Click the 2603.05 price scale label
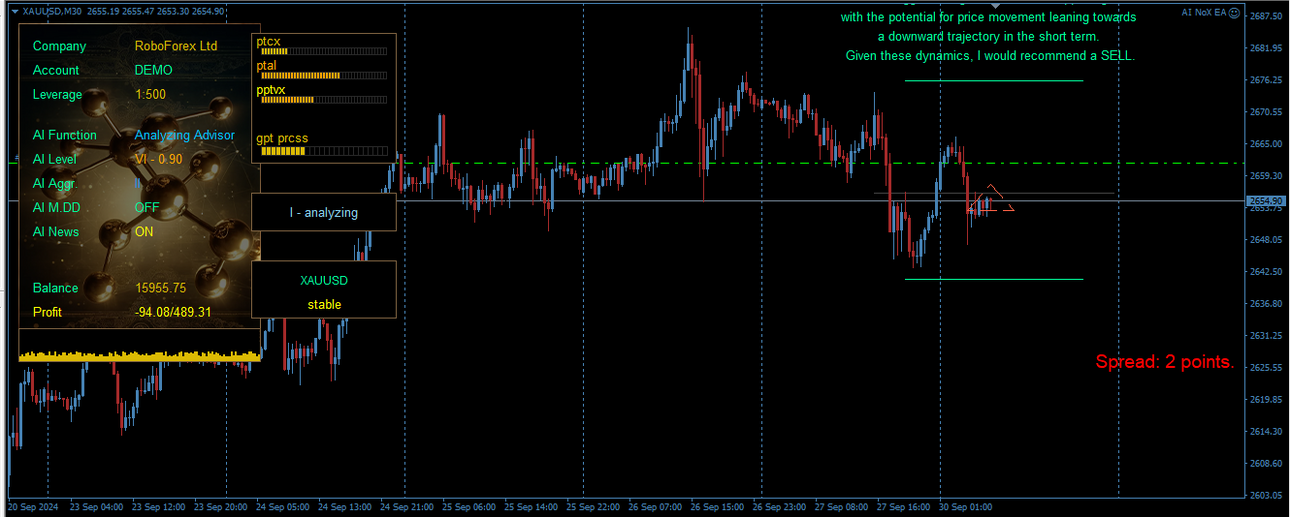This screenshot has height=517, width=1290. point(1267,495)
